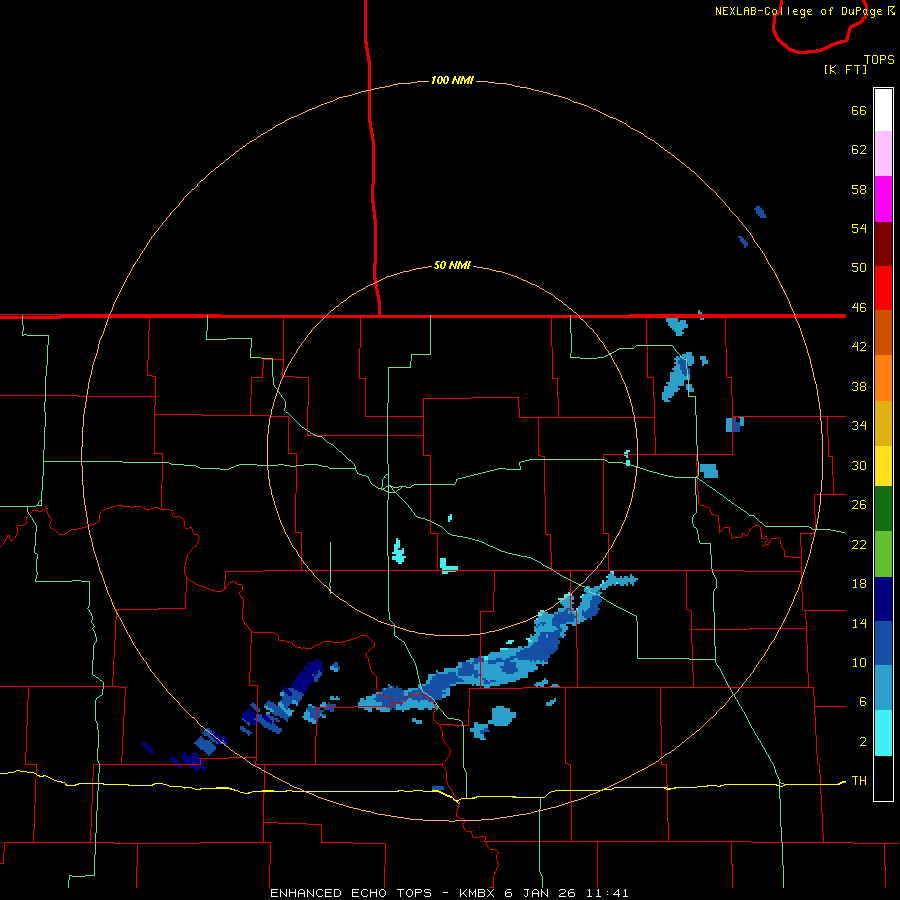Click the 6 legend value
Viewport: 900px width, 900px height.
[863, 702]
